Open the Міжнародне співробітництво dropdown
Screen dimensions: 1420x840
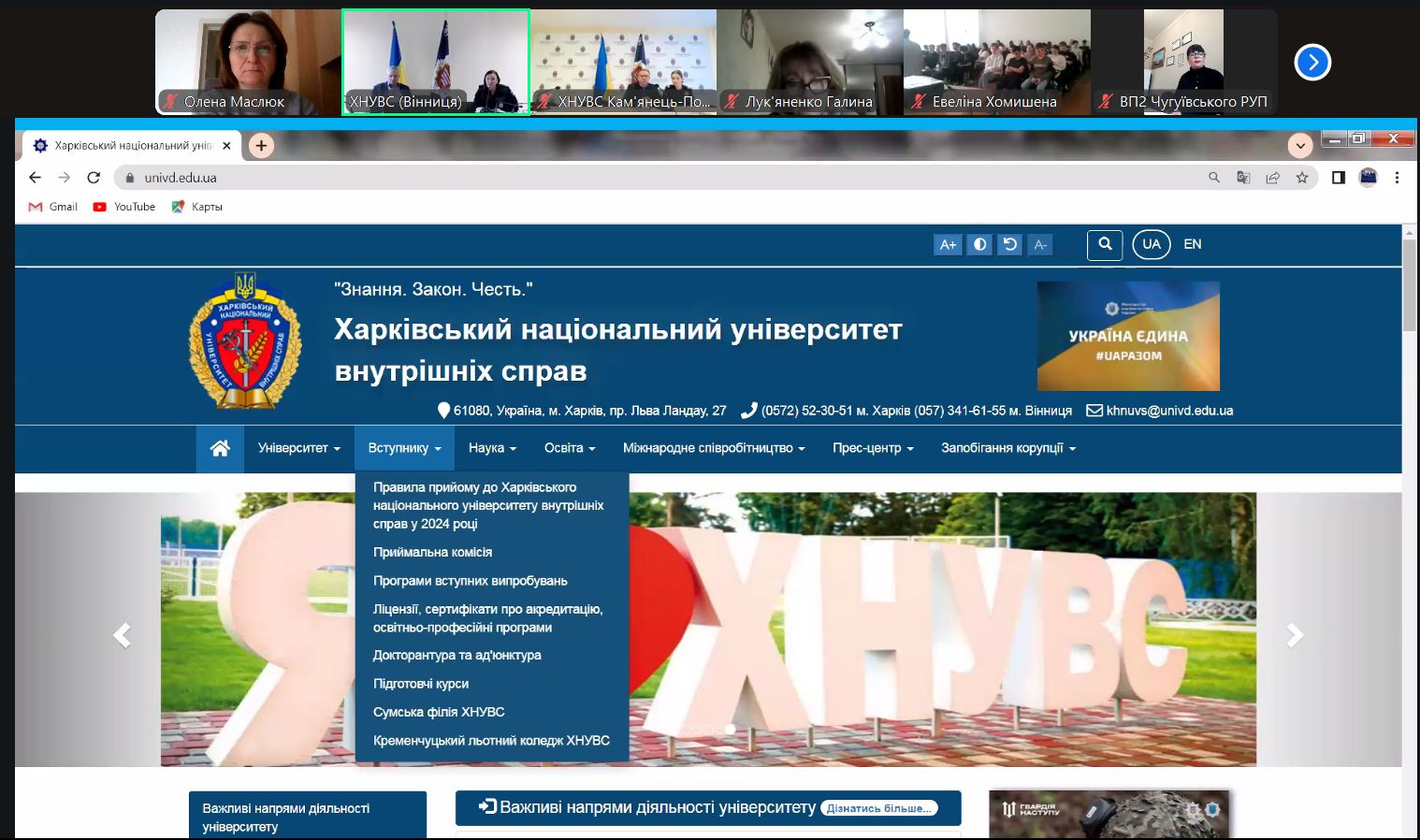[713, 448]
